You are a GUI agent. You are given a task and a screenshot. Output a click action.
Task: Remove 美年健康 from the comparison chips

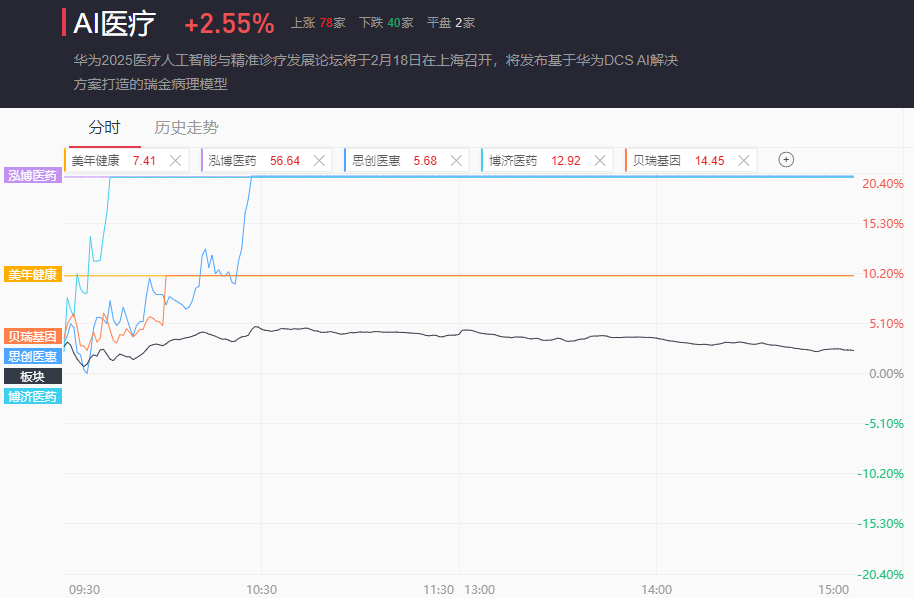click(x=176, y=160)
